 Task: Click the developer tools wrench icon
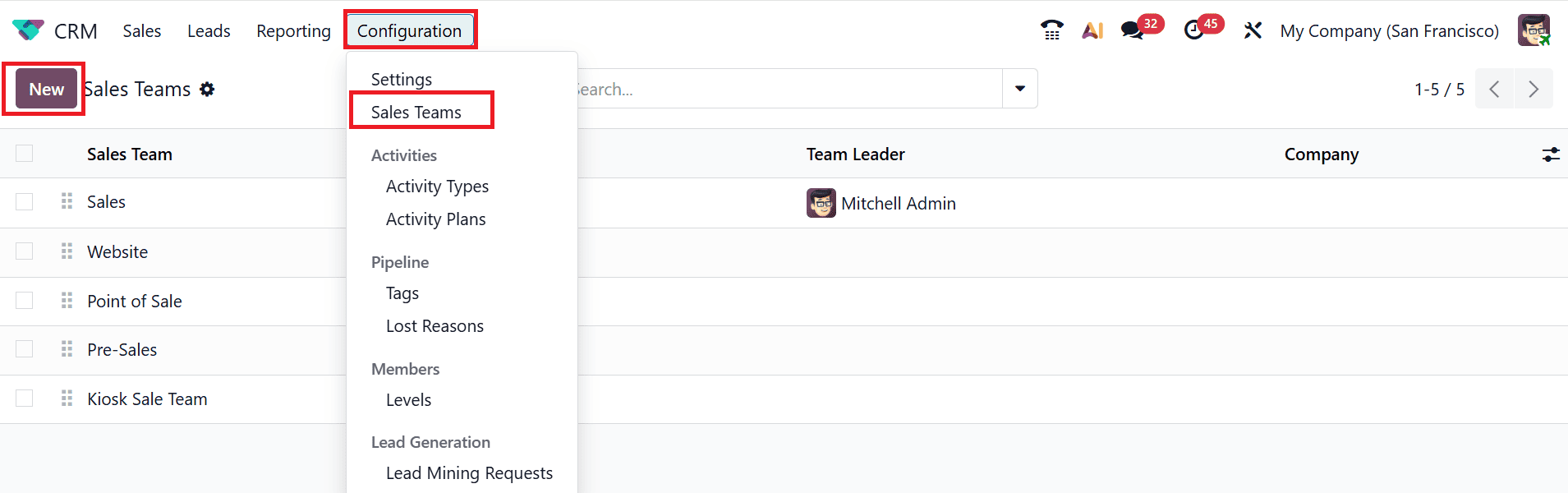(x=1252, y=30)
